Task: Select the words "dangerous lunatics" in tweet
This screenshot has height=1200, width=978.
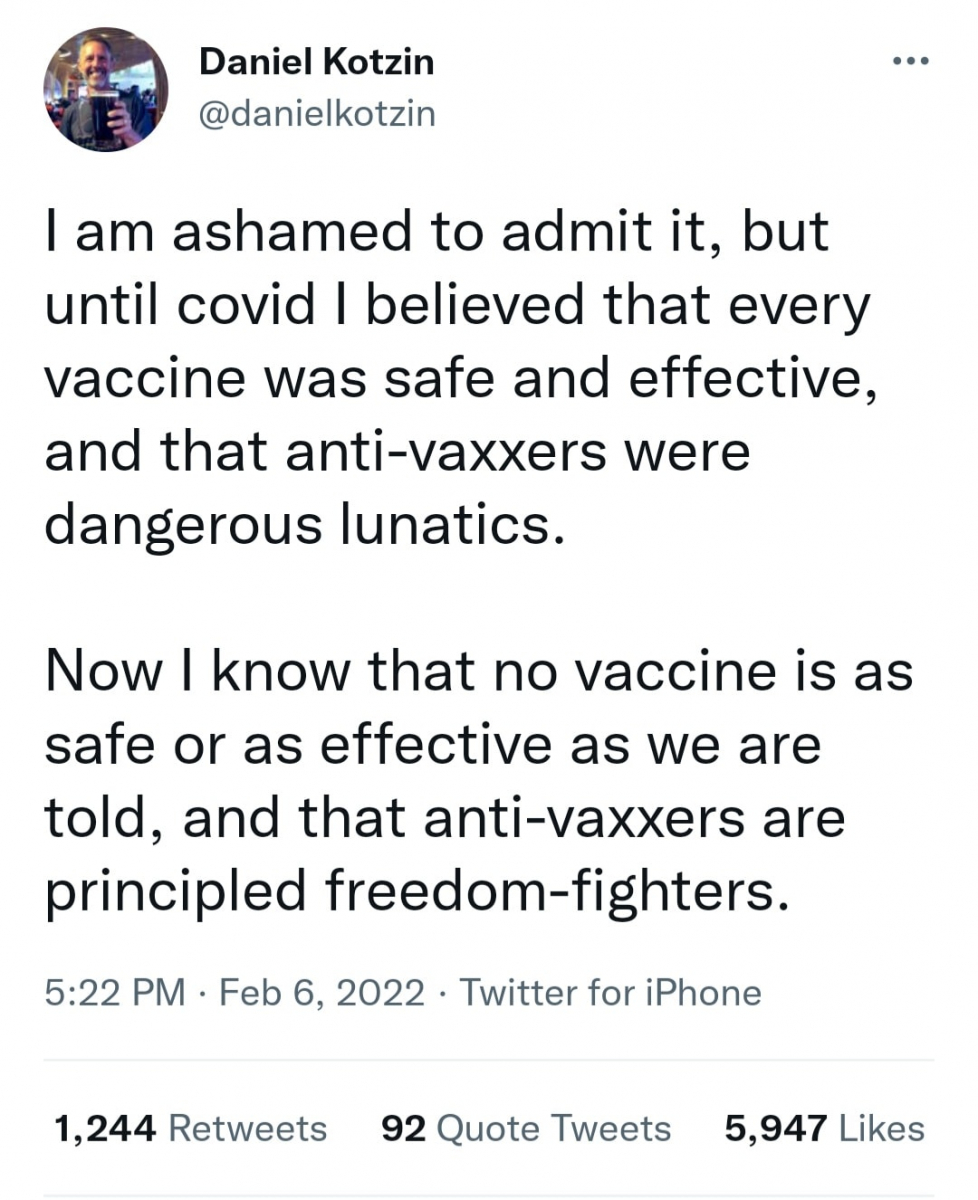Action: [297, 525]
